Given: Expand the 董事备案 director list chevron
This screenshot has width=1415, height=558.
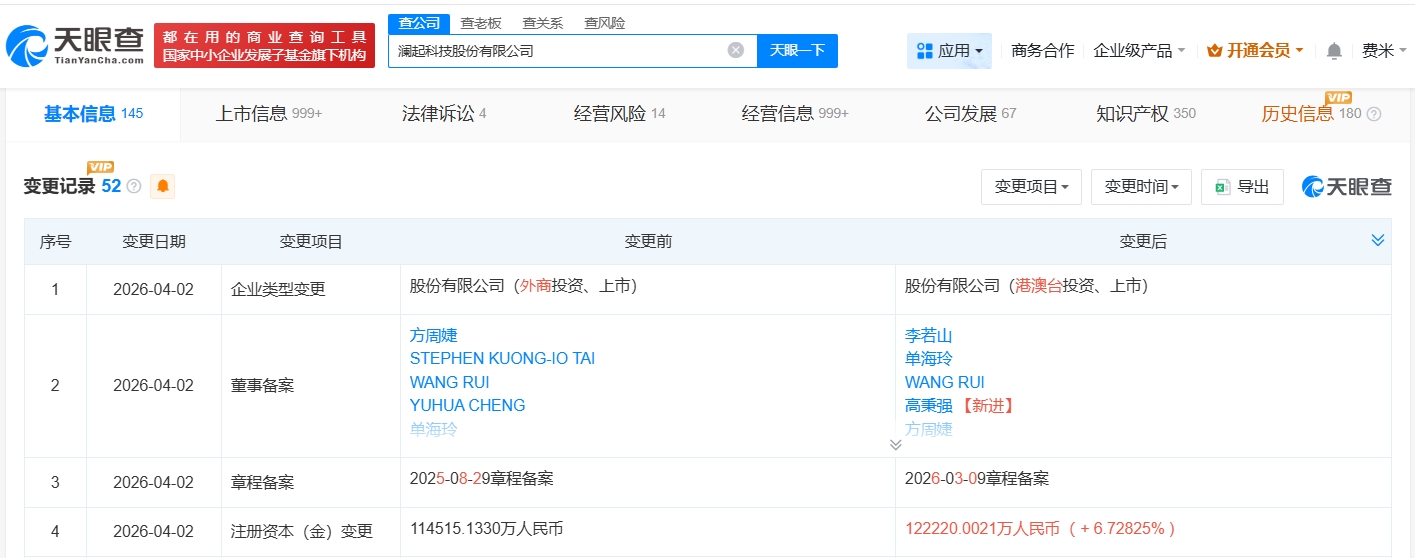Looking at the screenshot, I should pyautogui.click(x=895, y=444).
